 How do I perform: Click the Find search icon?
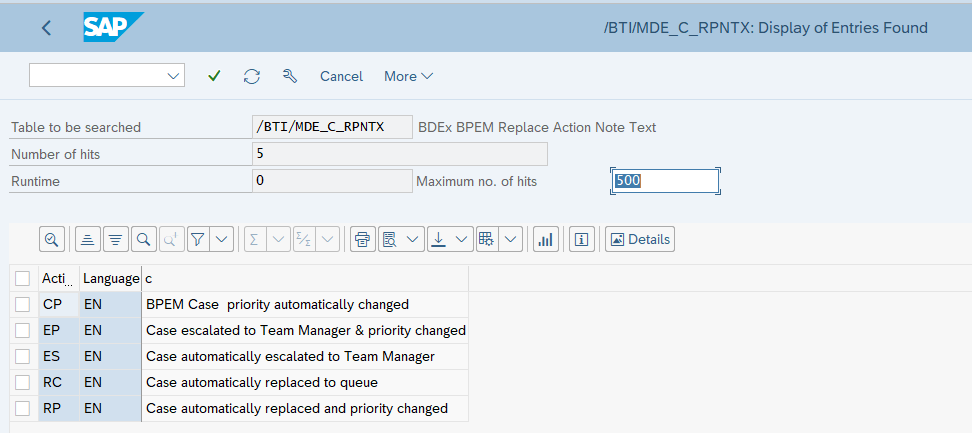[143, 240]
